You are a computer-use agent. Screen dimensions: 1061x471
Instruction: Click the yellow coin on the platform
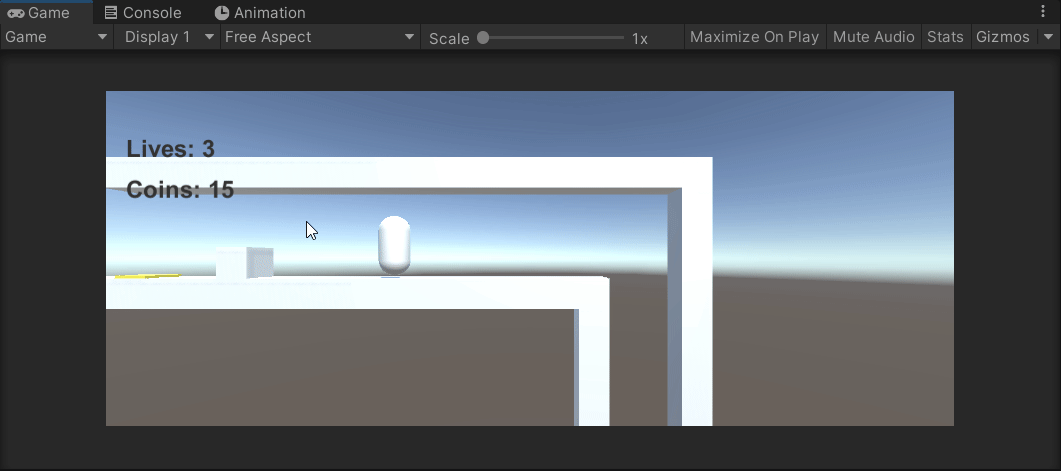click(147, 276)
